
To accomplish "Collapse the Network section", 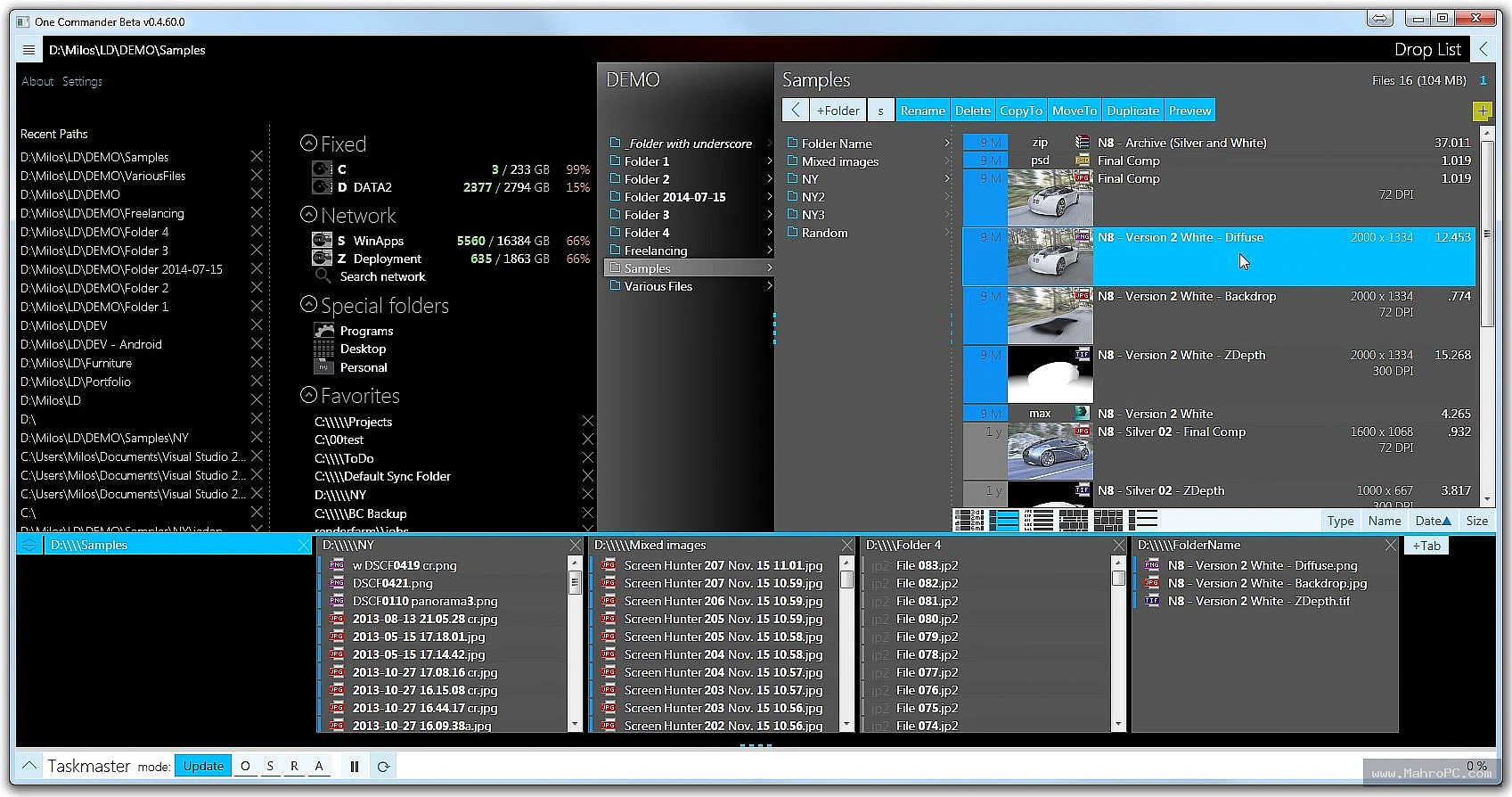I will point(309,215).
